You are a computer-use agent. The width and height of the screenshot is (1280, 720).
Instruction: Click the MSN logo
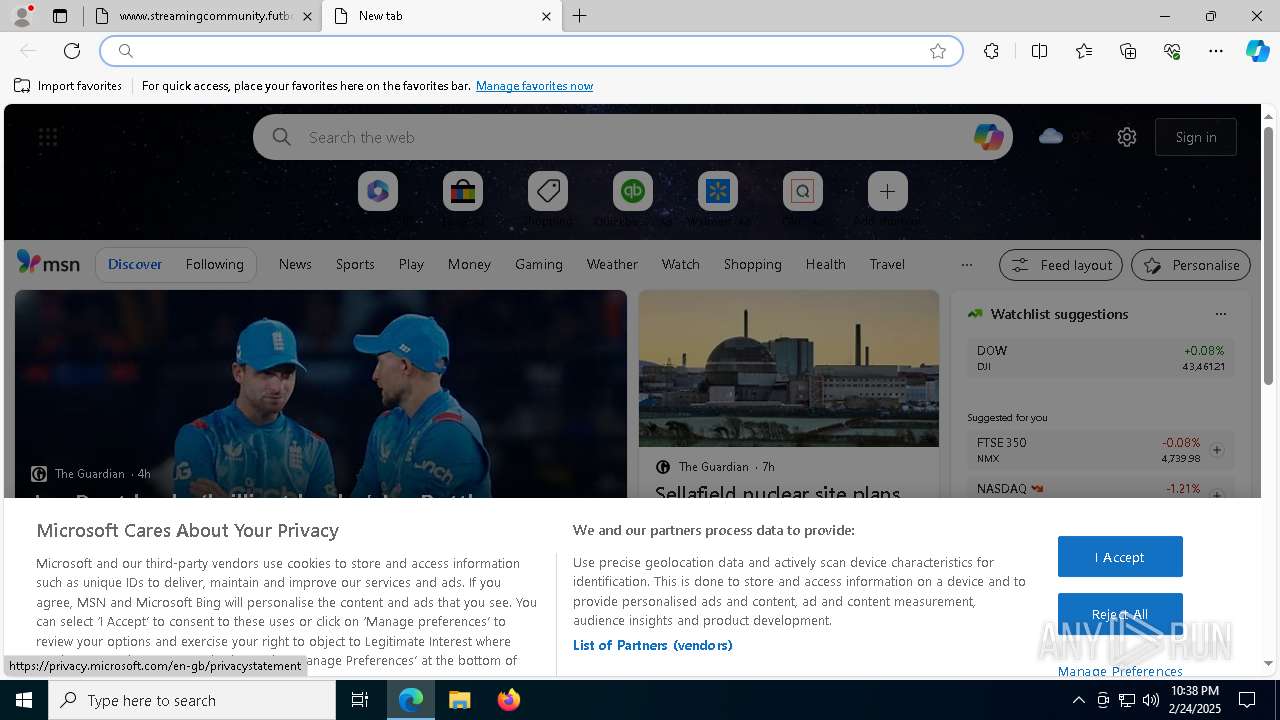coord(48,263)
